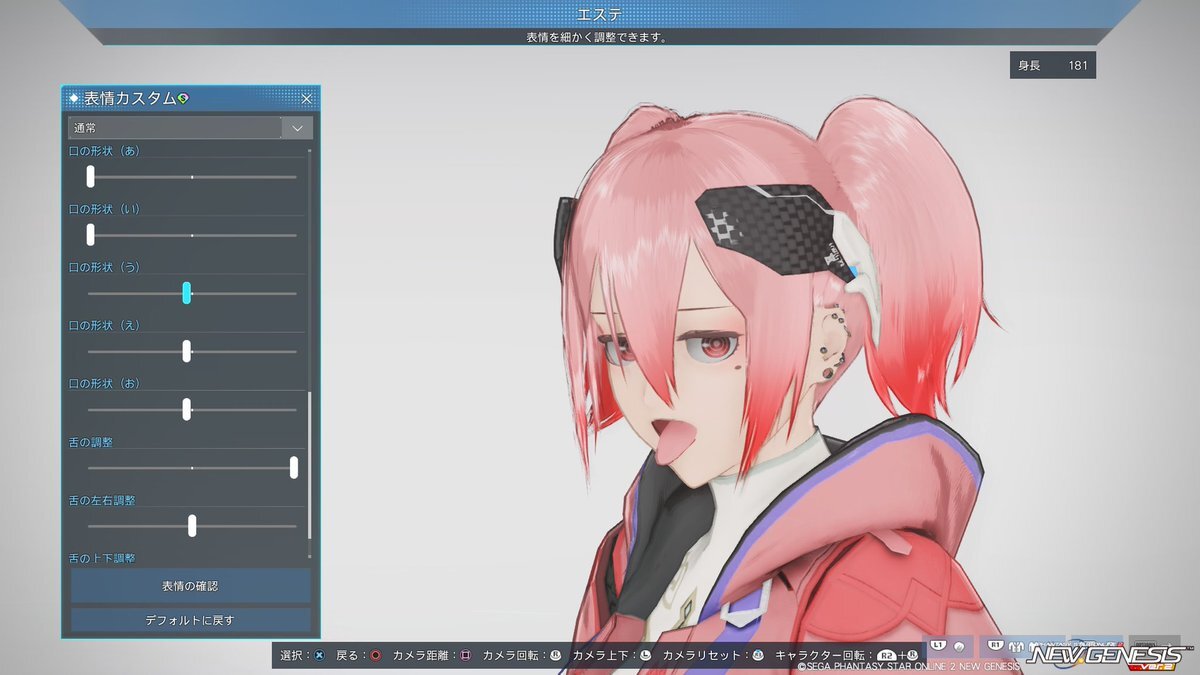Click the 表情の確認 button
1200x675 pixels.
(x=190, y=585)
